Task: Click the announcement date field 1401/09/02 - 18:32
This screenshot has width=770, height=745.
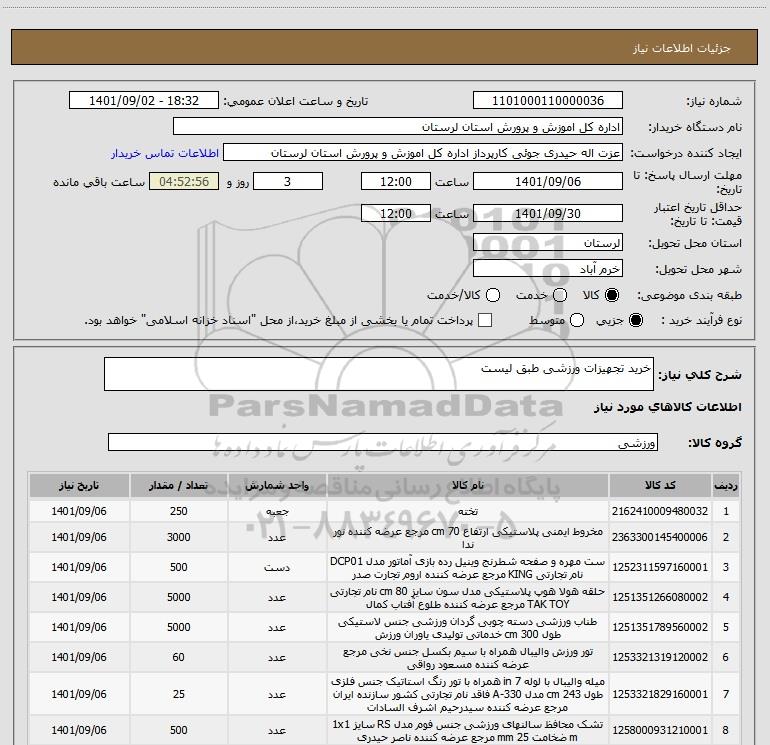Action: 144,101
